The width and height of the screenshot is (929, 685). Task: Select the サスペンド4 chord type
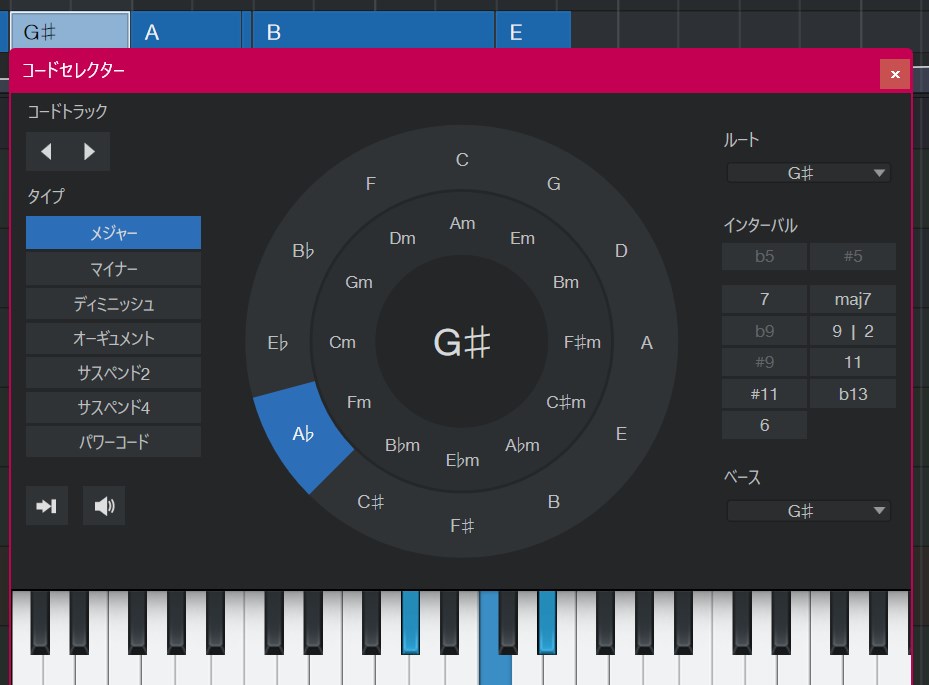(x=113, y=408)
